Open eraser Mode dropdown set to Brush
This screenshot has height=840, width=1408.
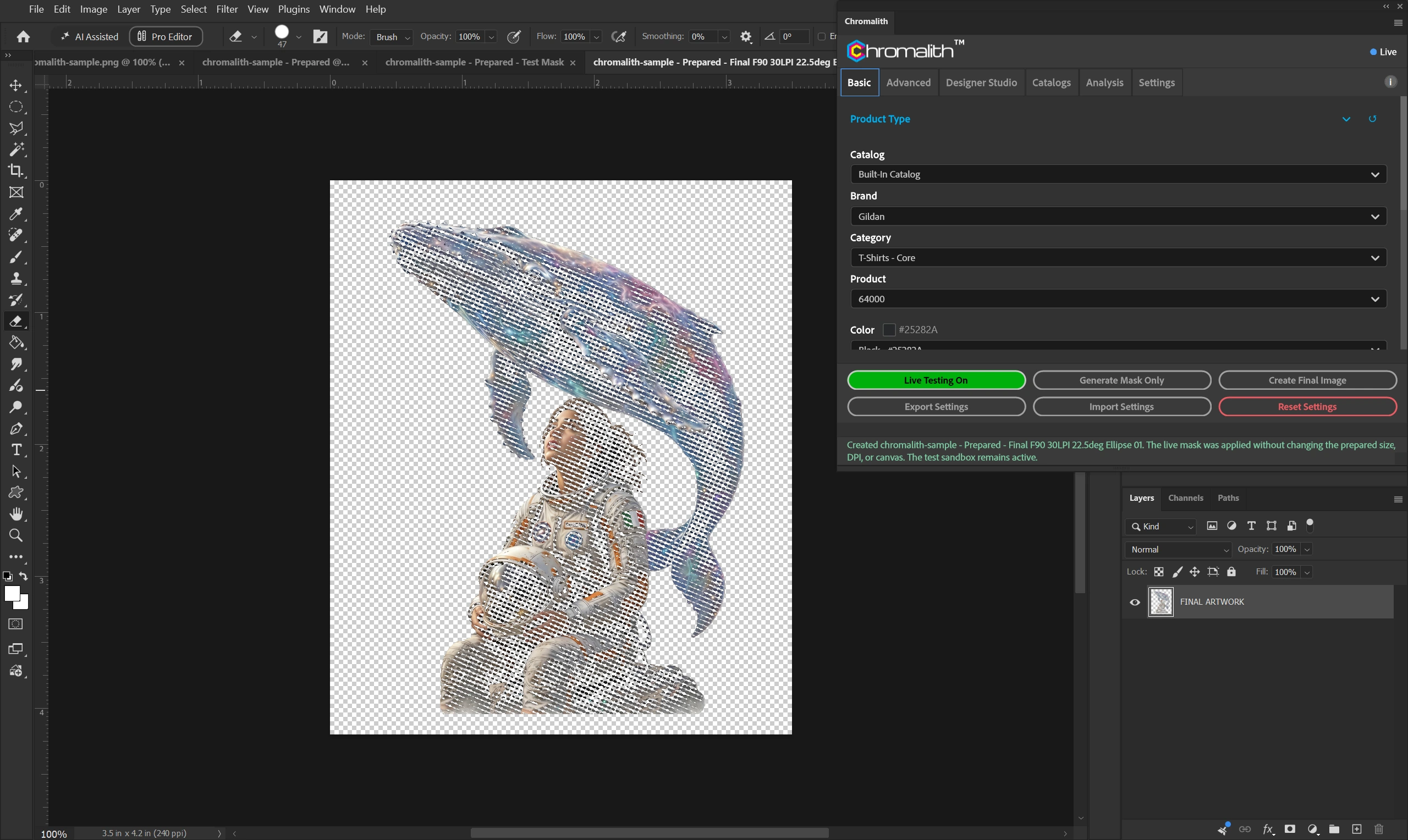tap(393, 37)
